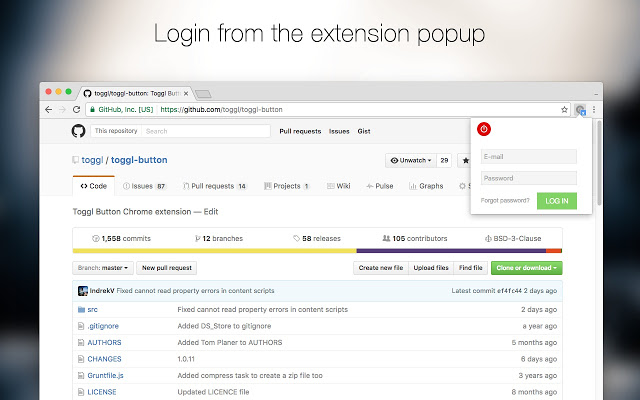Click the Create new file button

pos(381,268)
